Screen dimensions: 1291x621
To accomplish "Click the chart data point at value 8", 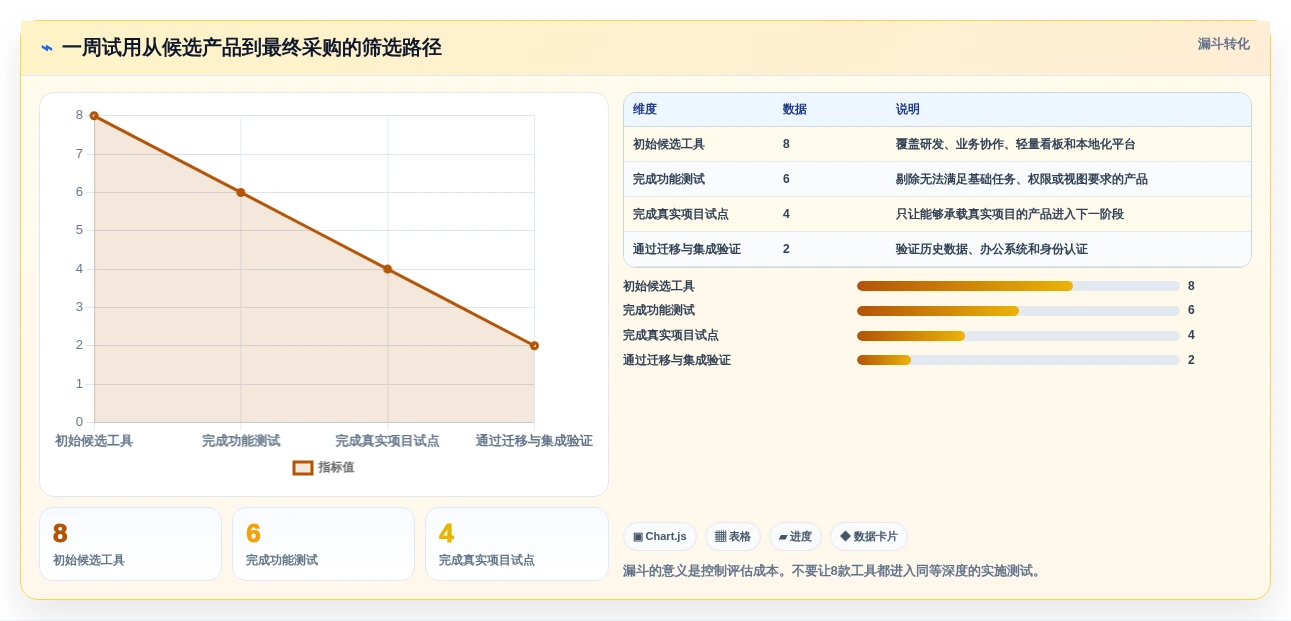I will (x=94, y=116).
